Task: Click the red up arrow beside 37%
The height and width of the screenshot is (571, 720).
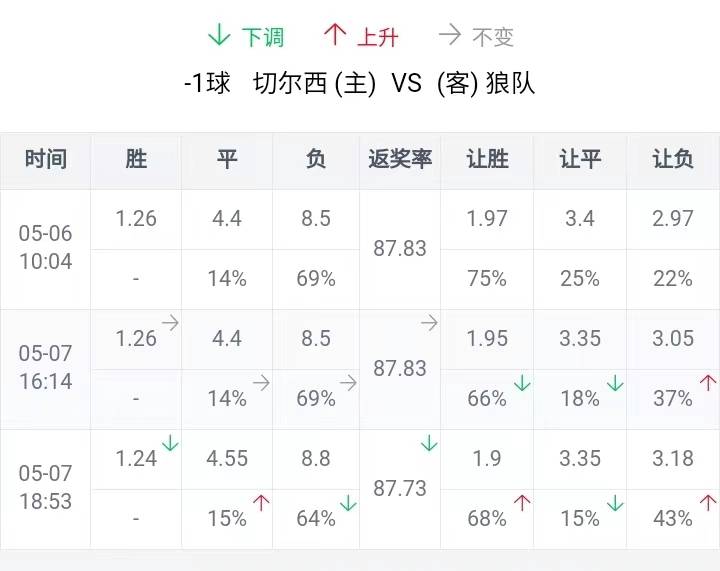Action: click(x=708, y=382)
